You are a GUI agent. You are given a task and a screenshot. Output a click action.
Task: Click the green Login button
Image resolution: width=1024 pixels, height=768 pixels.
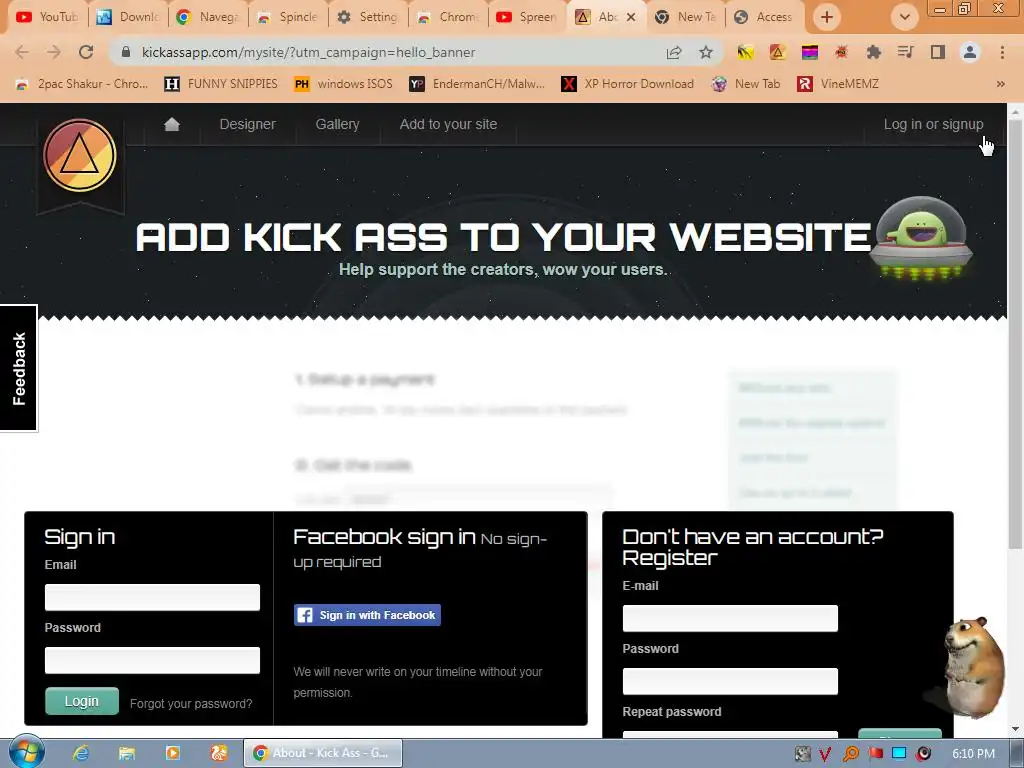tap(82, 701)
